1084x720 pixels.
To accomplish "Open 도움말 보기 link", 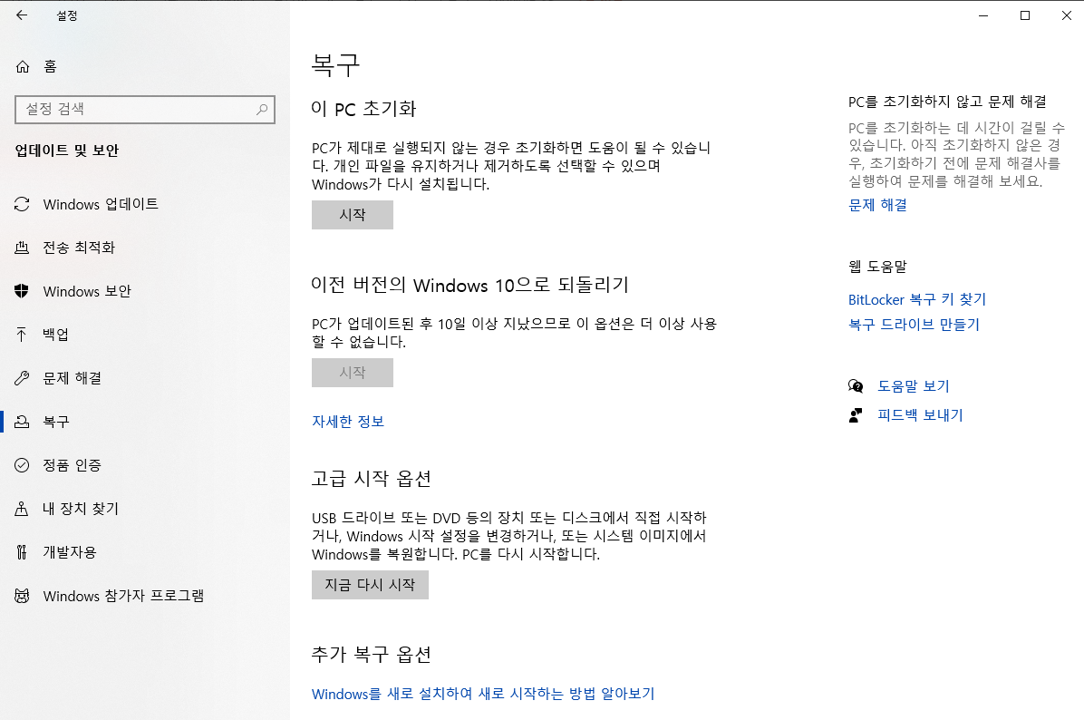I will (913, 386).
